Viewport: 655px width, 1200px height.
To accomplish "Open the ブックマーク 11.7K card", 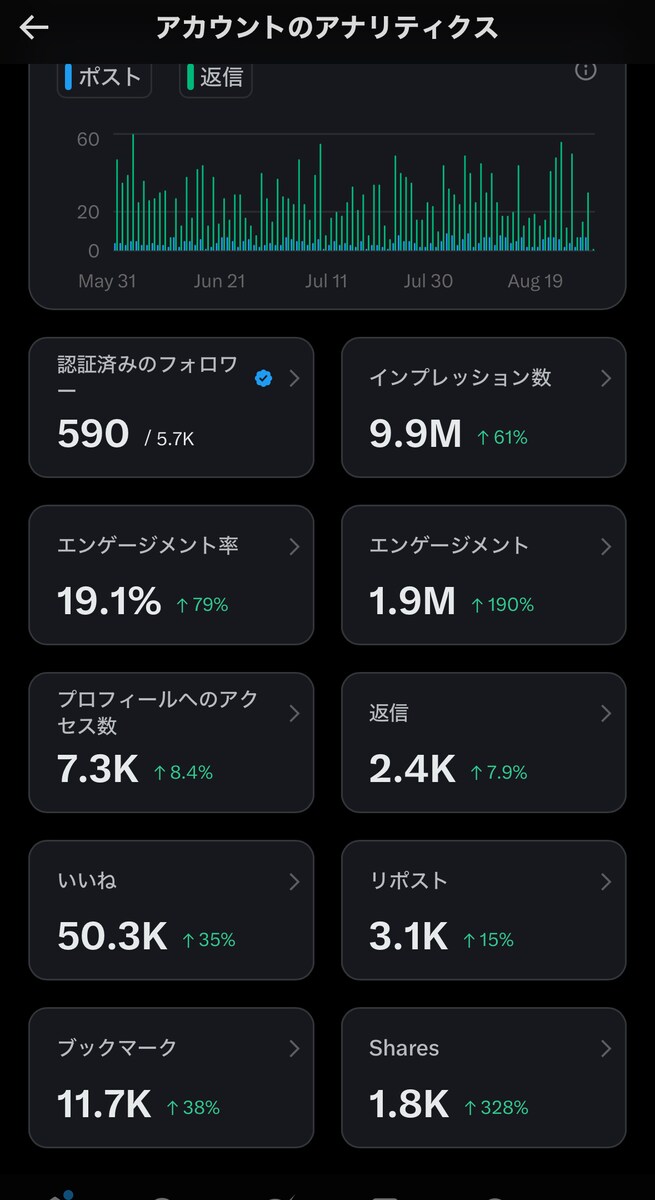I will [x=171, y=1078].
